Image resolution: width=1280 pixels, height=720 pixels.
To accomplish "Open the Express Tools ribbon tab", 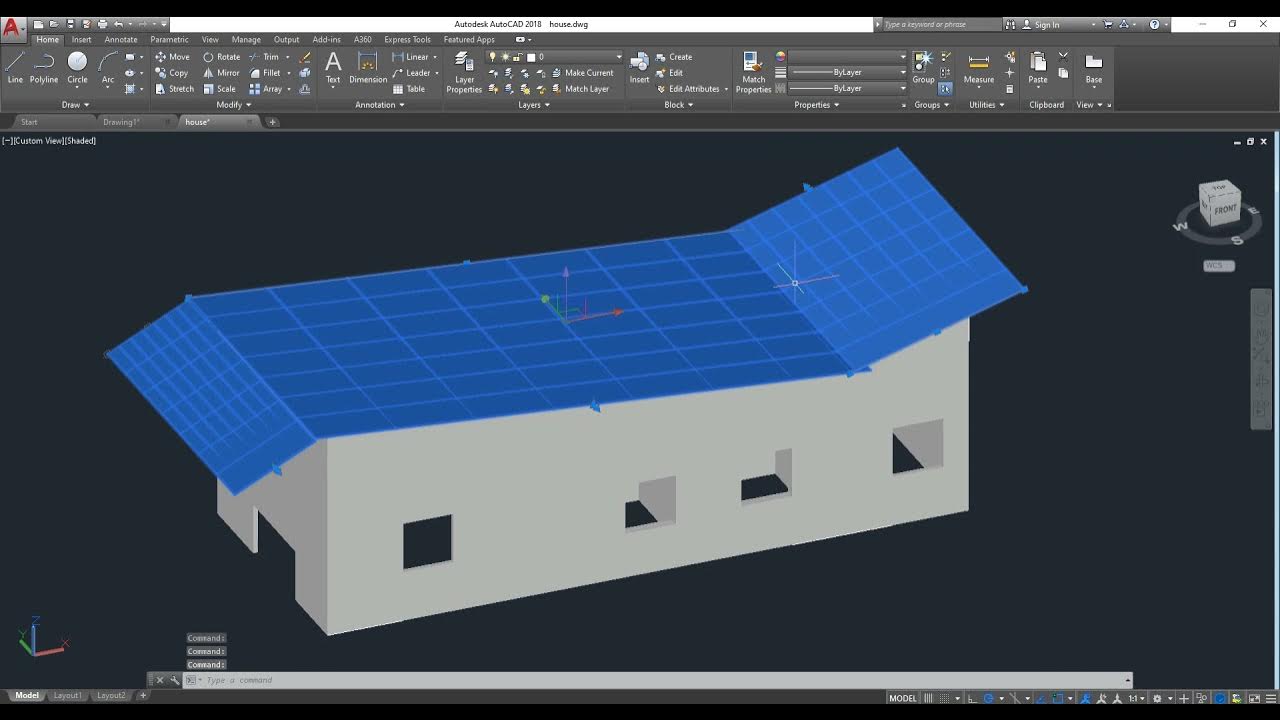I will pos(407,40).
